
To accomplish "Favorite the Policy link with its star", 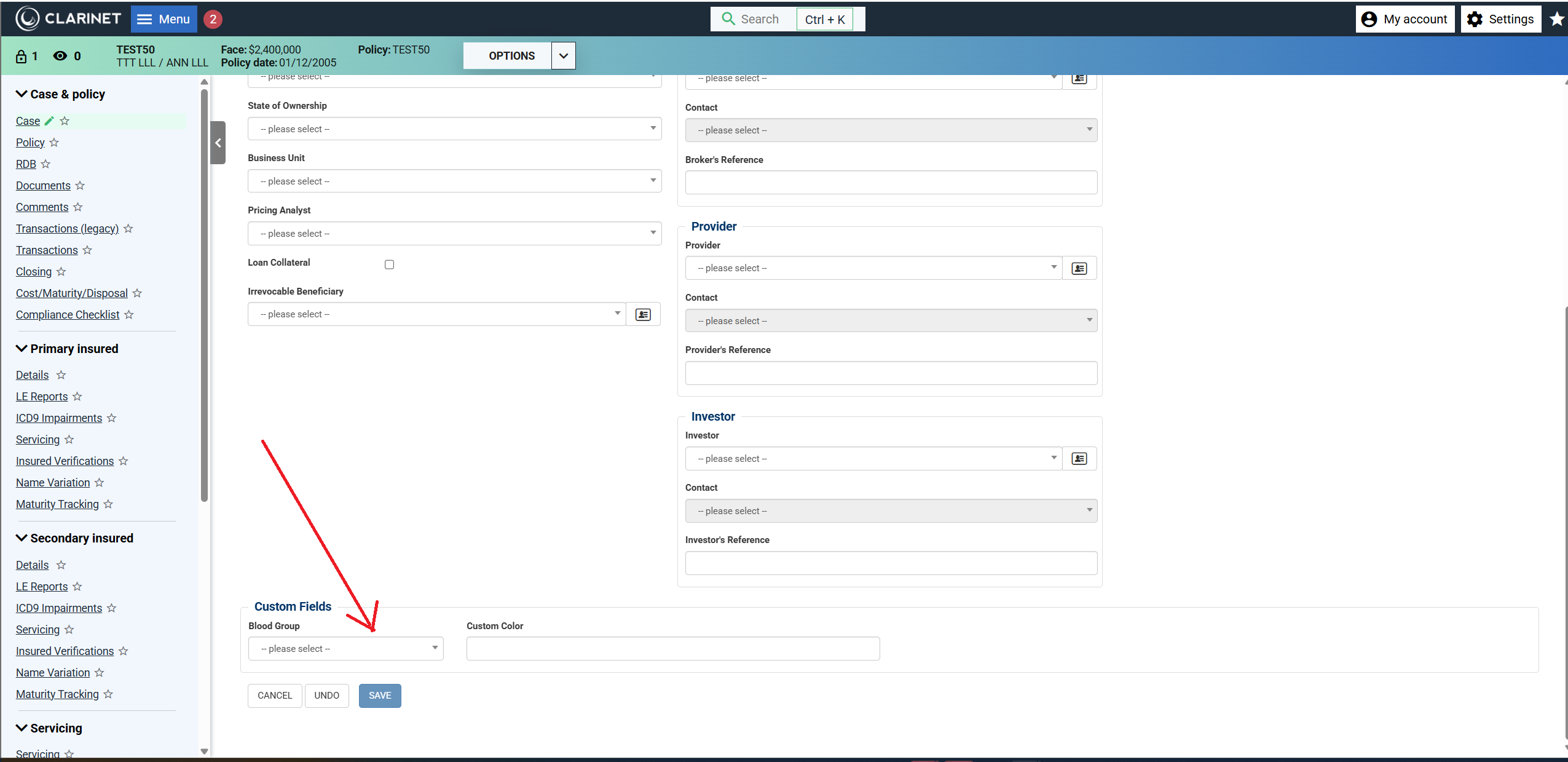I will tap(54, 143).
